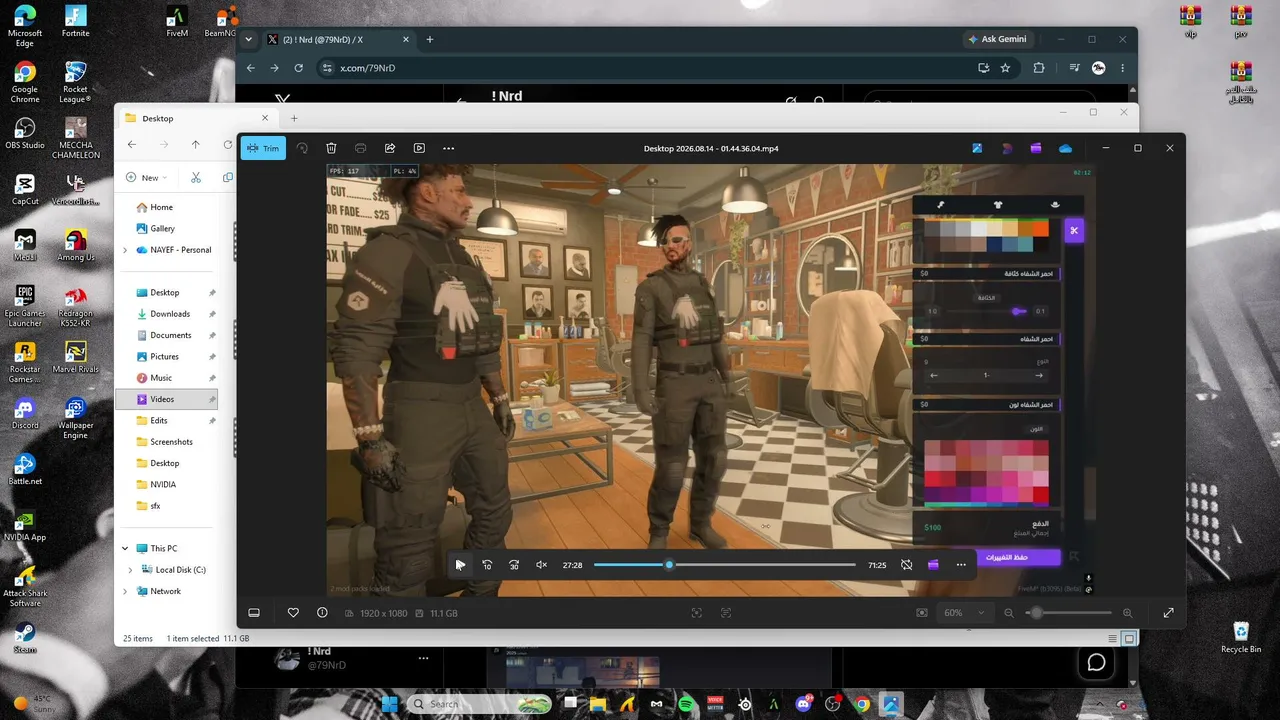Open the OneDrive cloud icon in Photos

click(x=1065, y=148)
